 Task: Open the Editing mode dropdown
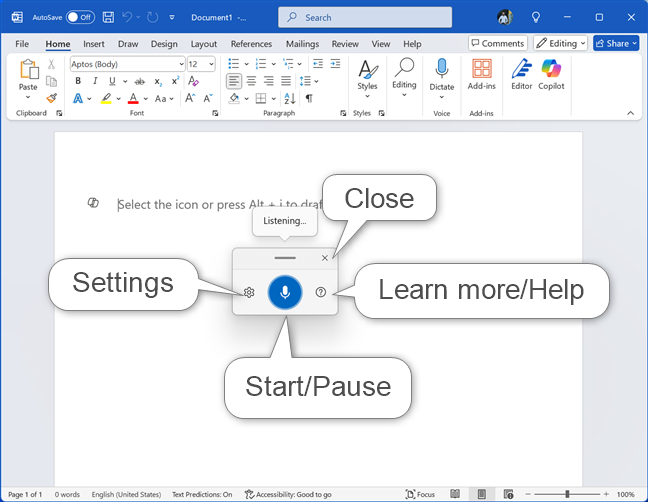(560, 43)
